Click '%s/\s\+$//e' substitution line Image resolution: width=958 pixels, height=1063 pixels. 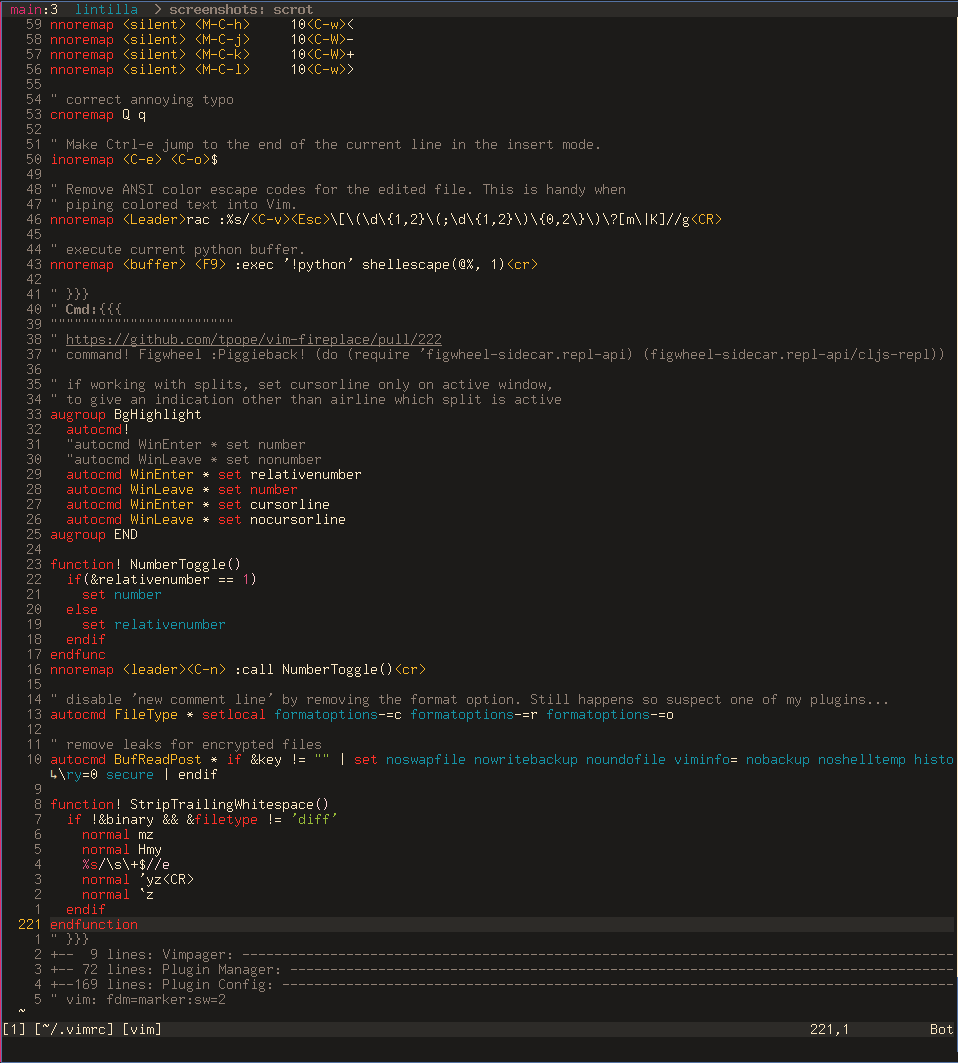click(125, 864)
